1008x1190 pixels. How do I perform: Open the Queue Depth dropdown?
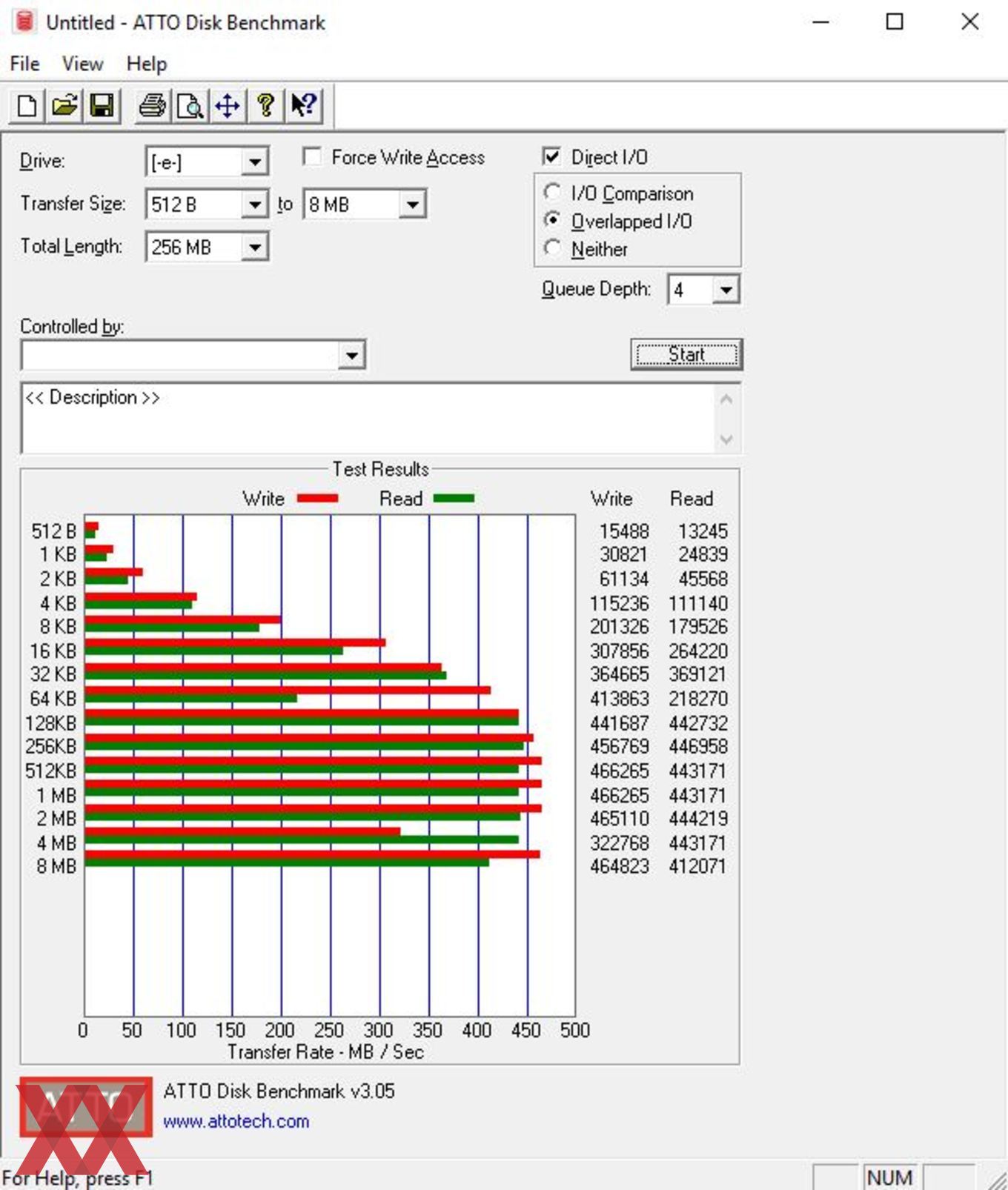point(726,290)
